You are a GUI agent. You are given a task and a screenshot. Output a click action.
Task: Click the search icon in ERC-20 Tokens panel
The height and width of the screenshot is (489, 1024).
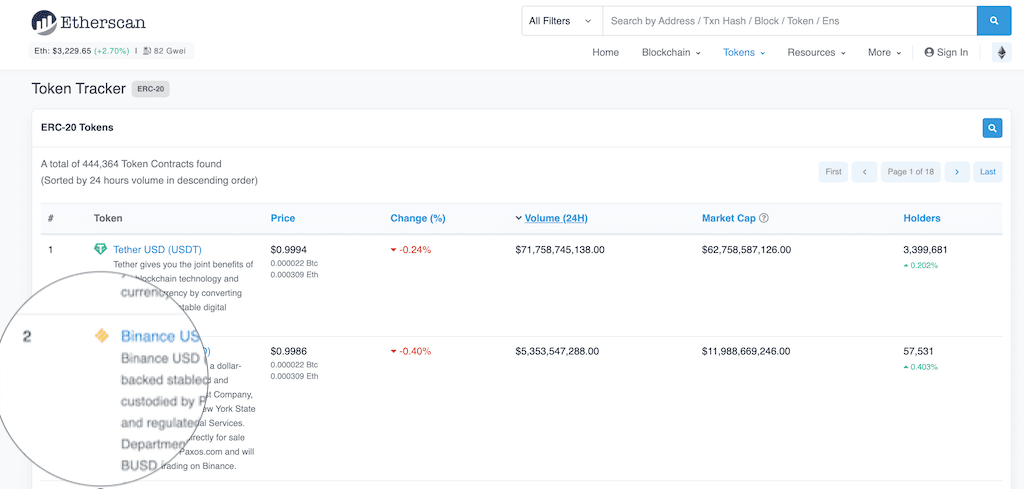[x=992, y=128]
